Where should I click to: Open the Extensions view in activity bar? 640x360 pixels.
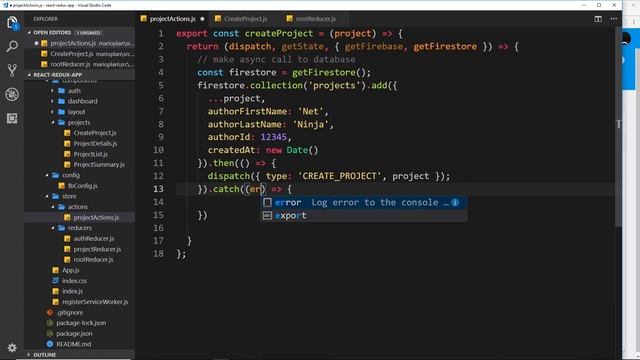pos(12,118)
